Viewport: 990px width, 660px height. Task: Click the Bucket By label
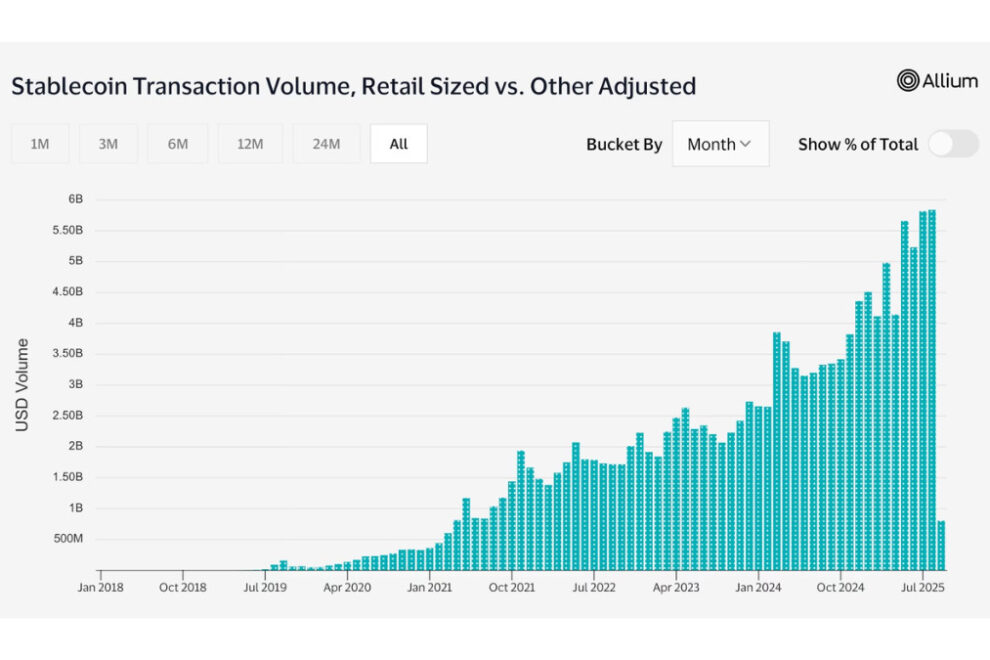(x=624, y=144)
